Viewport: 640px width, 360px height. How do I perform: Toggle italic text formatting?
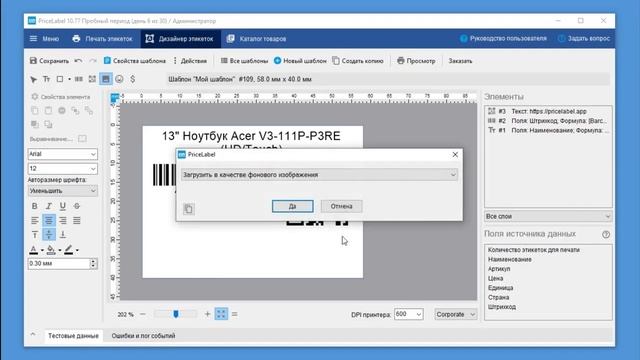(49, 206)
